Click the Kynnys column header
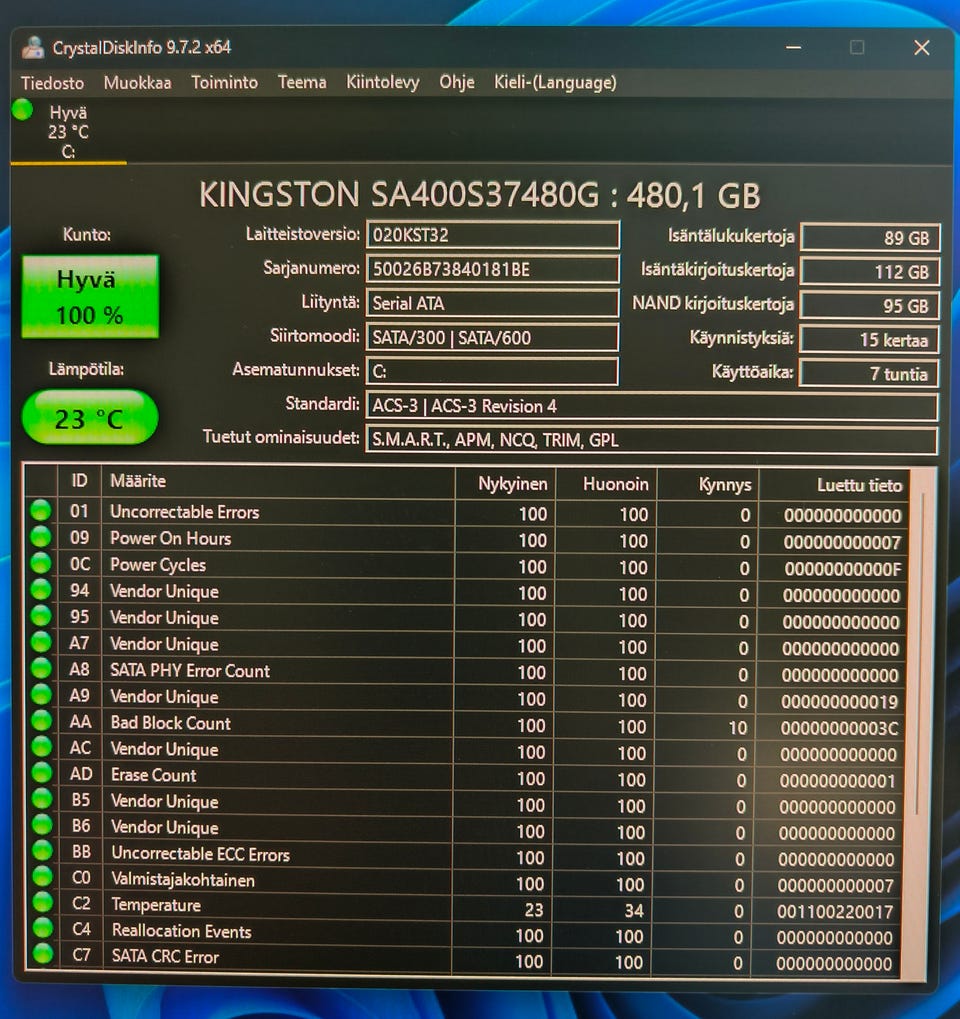This screenshot has width=960, height=1019. 708,485
